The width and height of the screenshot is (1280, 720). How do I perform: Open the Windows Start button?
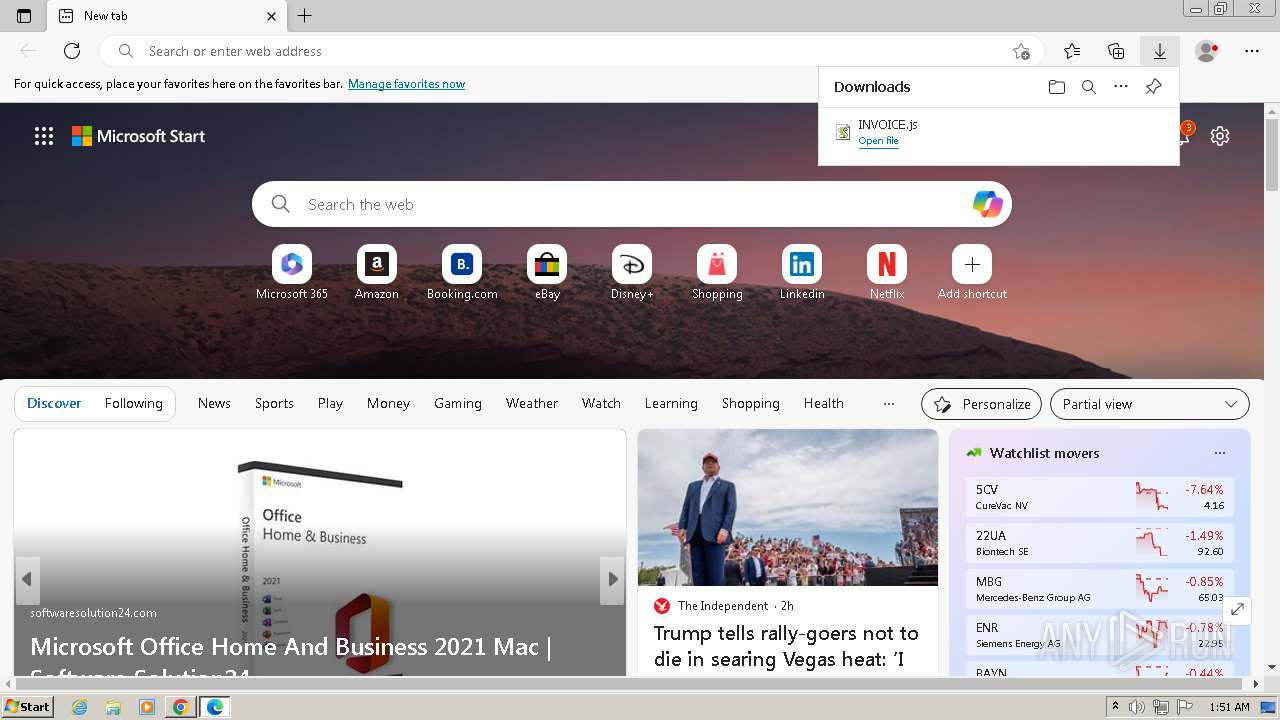click(27, 707)
